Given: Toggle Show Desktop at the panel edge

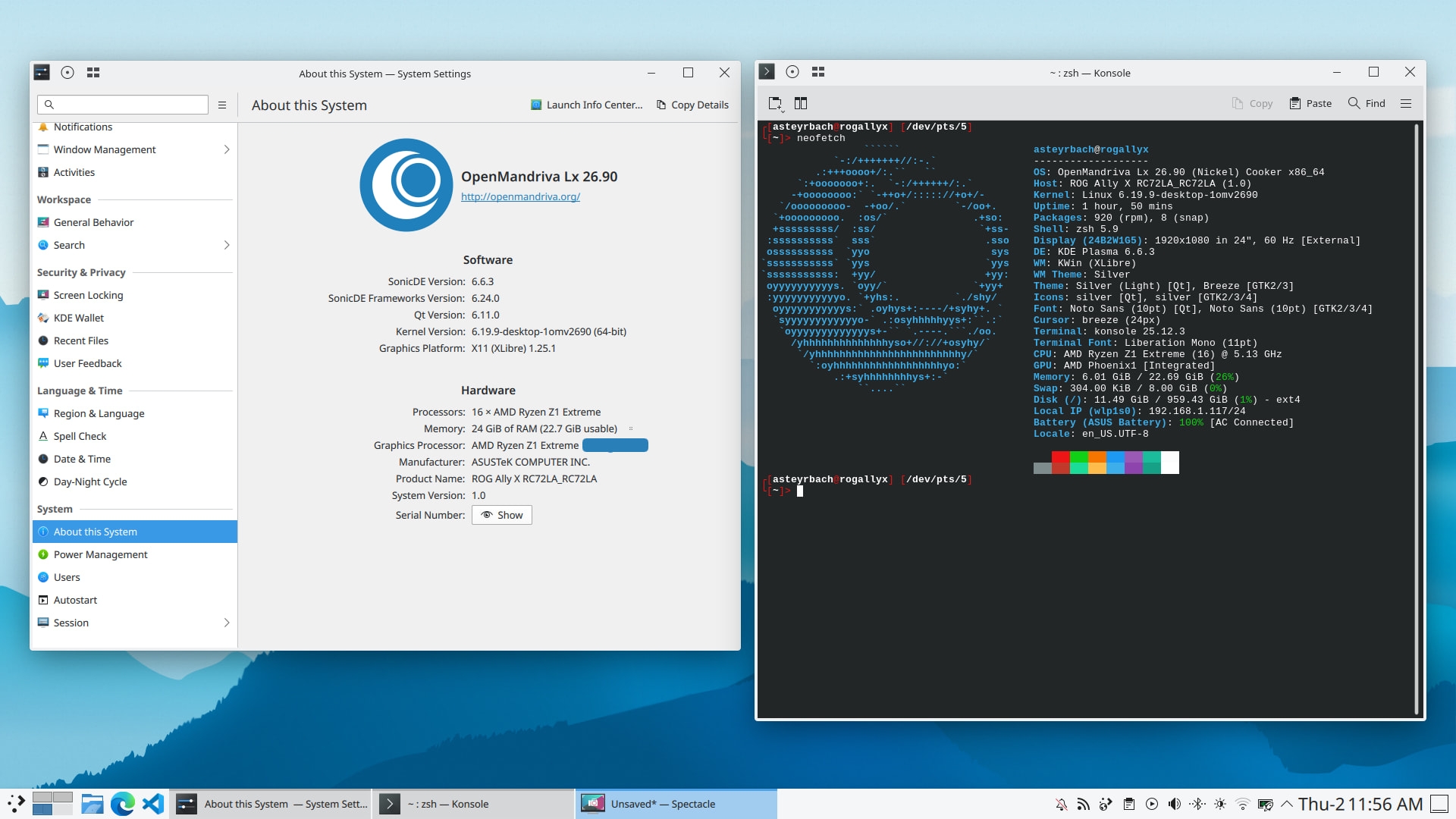Looking at the screenshot, I should (1439, 804).
